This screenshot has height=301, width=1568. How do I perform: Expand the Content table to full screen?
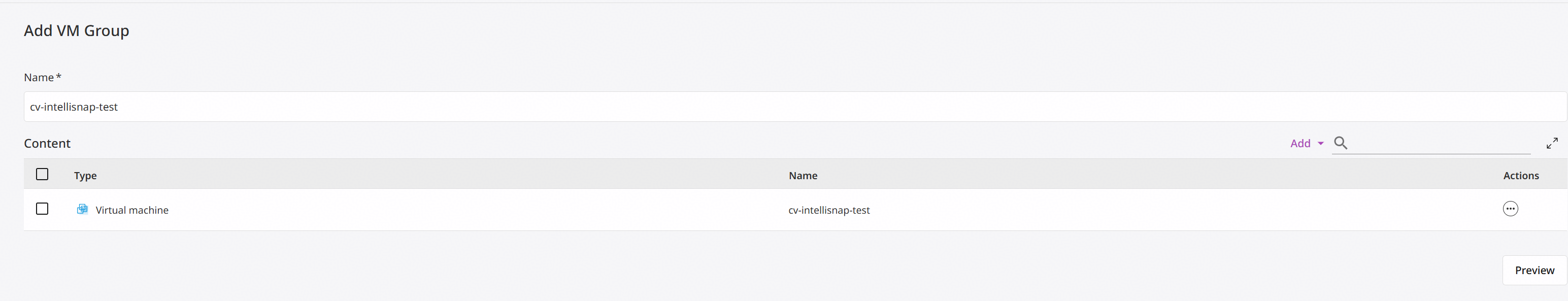pos(1552,143)
